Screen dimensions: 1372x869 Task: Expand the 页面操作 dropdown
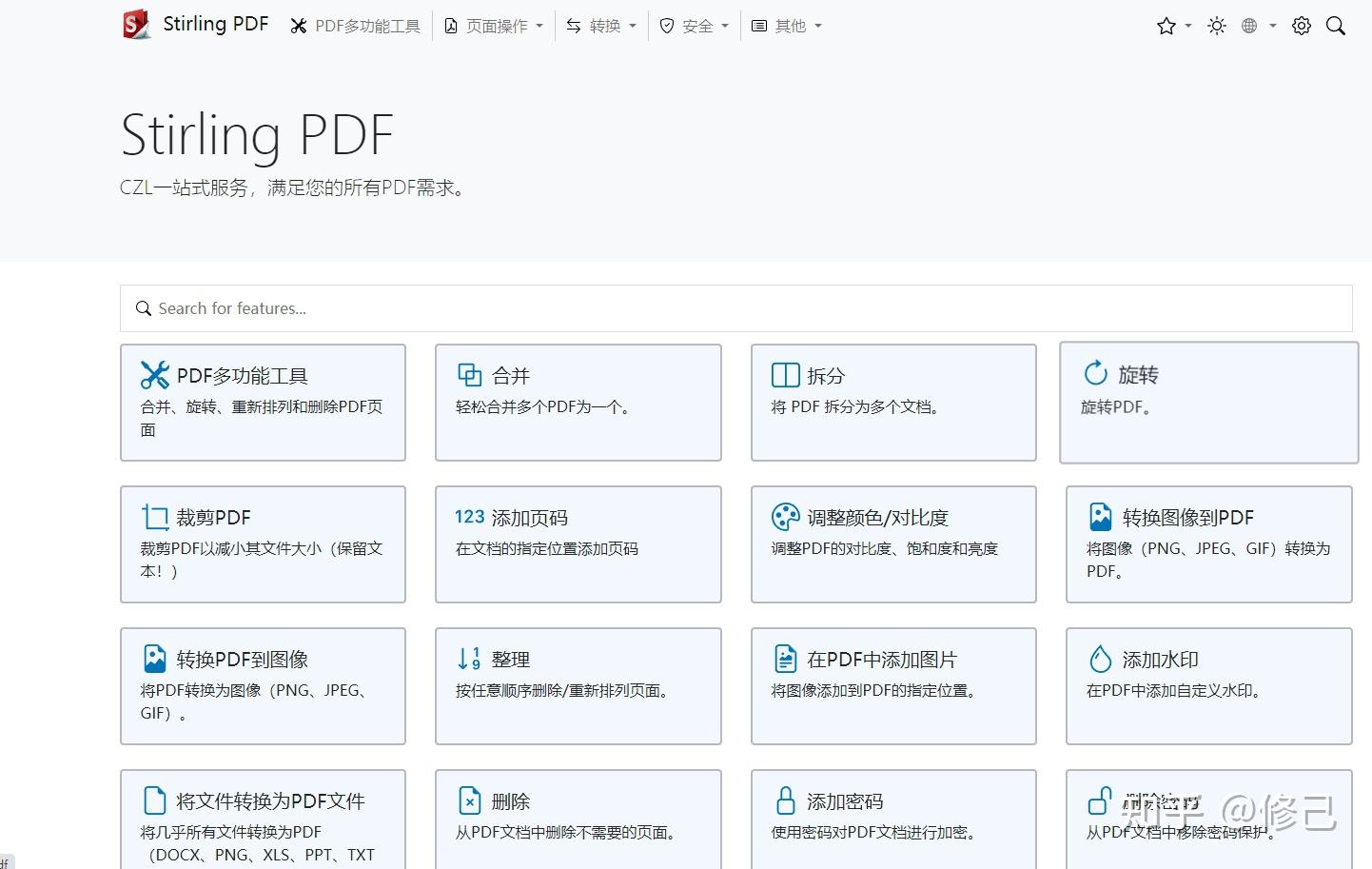[x=492, y=26]
